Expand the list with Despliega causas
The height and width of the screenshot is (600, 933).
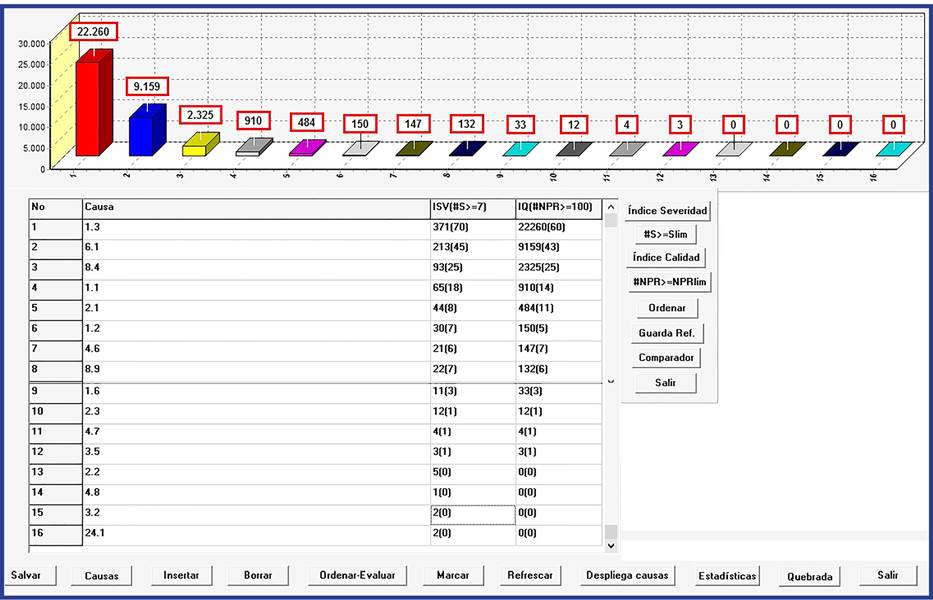coord(627,576)
